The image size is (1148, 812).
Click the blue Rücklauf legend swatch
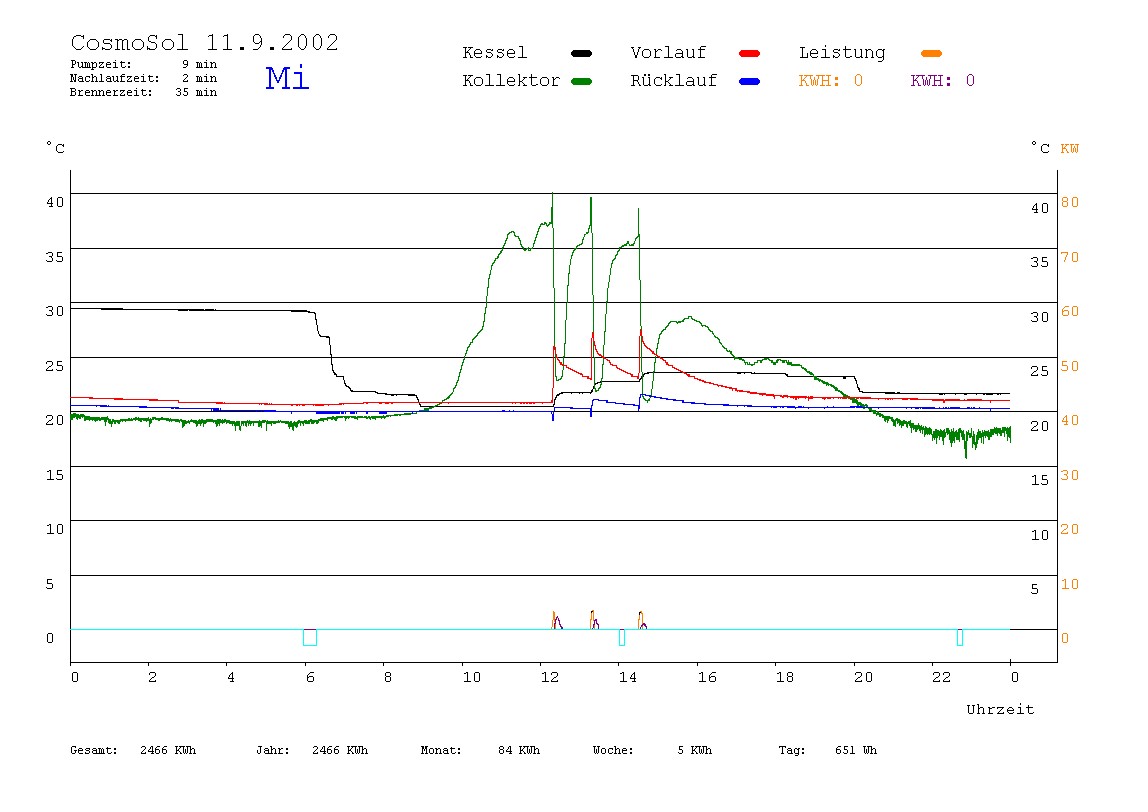click(x=749, y=81)
